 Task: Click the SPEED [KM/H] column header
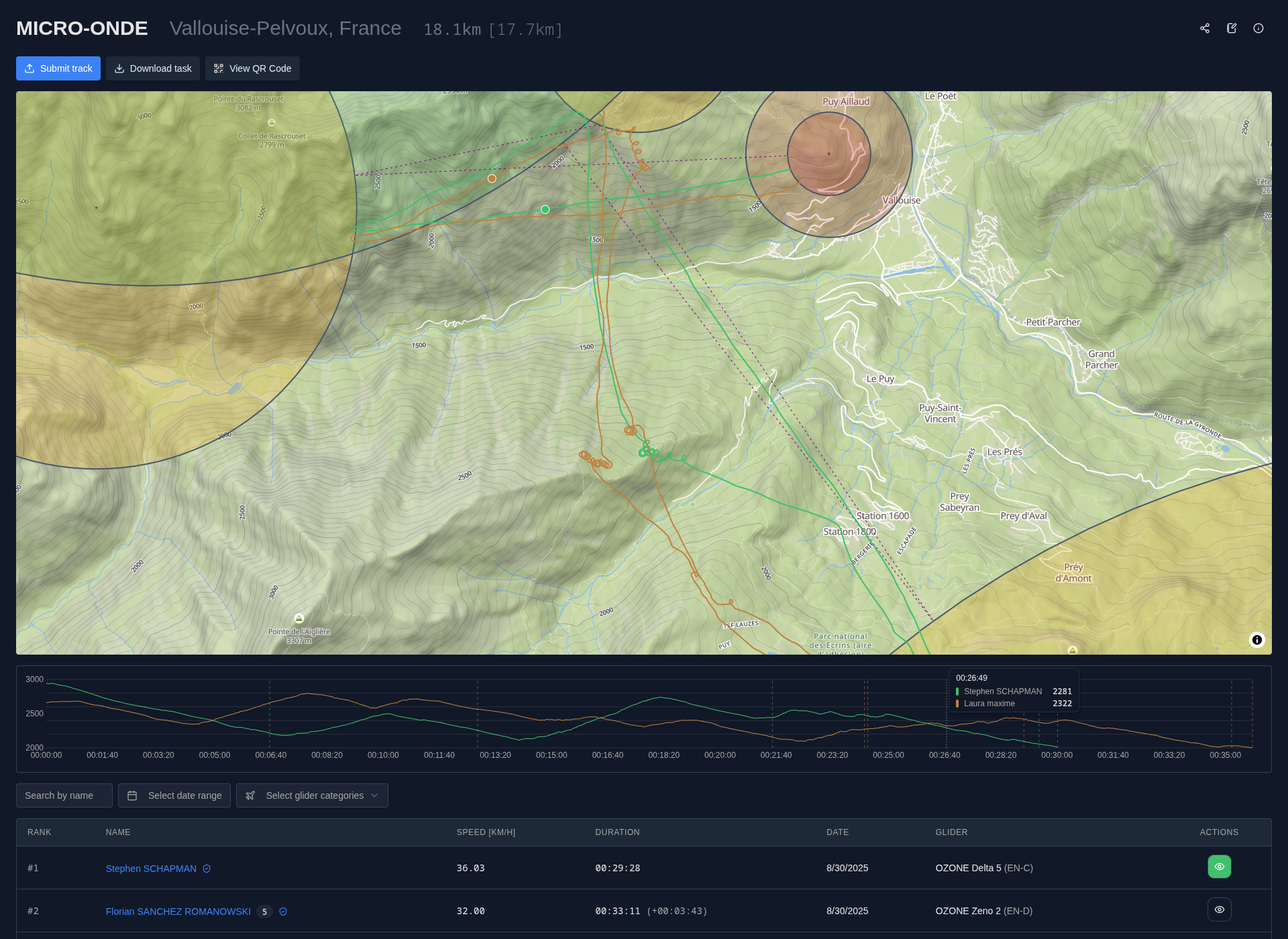pyautogui.click(x=486, y=832)
